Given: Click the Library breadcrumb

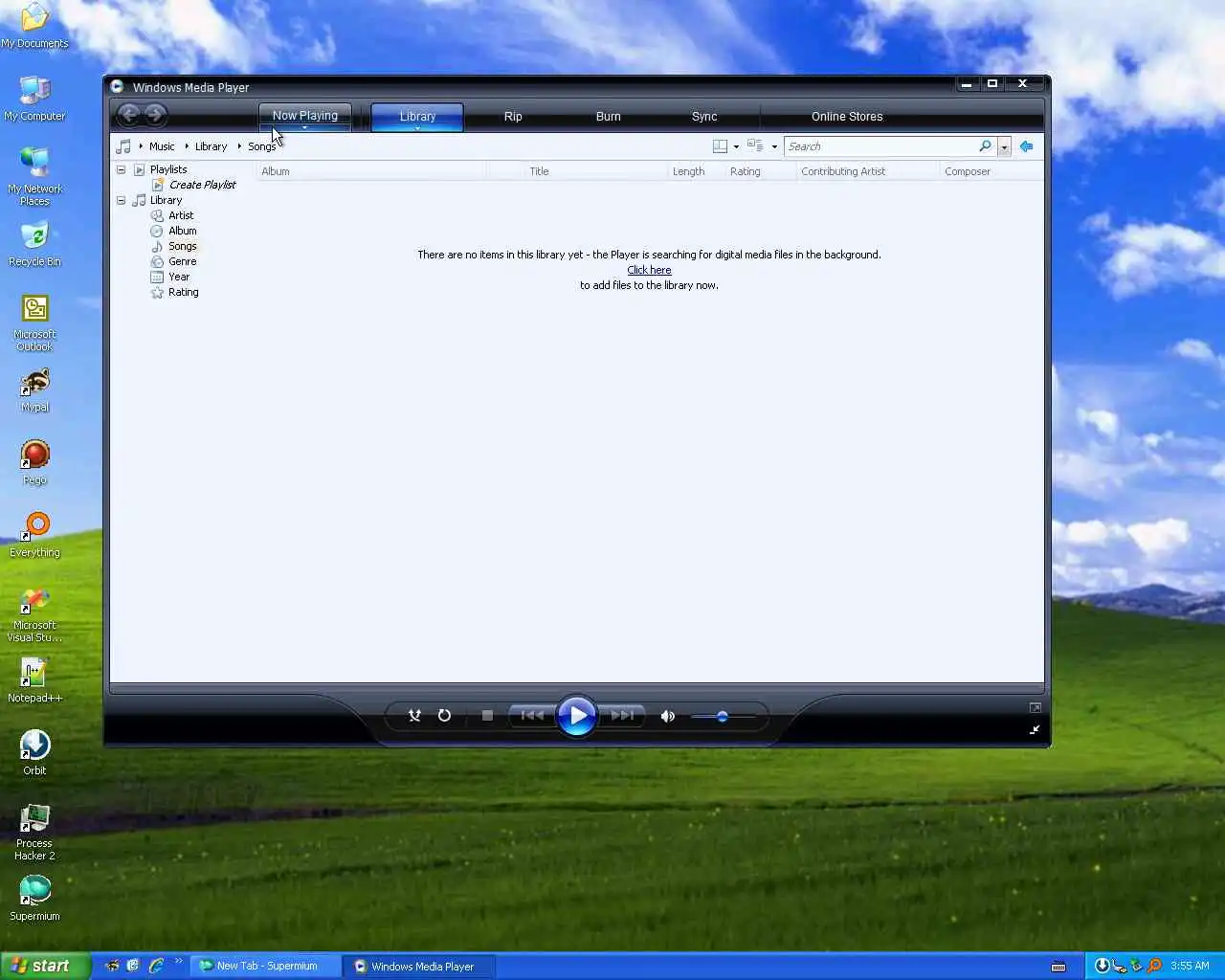Looking at the screenshot, I should (211, 146).
